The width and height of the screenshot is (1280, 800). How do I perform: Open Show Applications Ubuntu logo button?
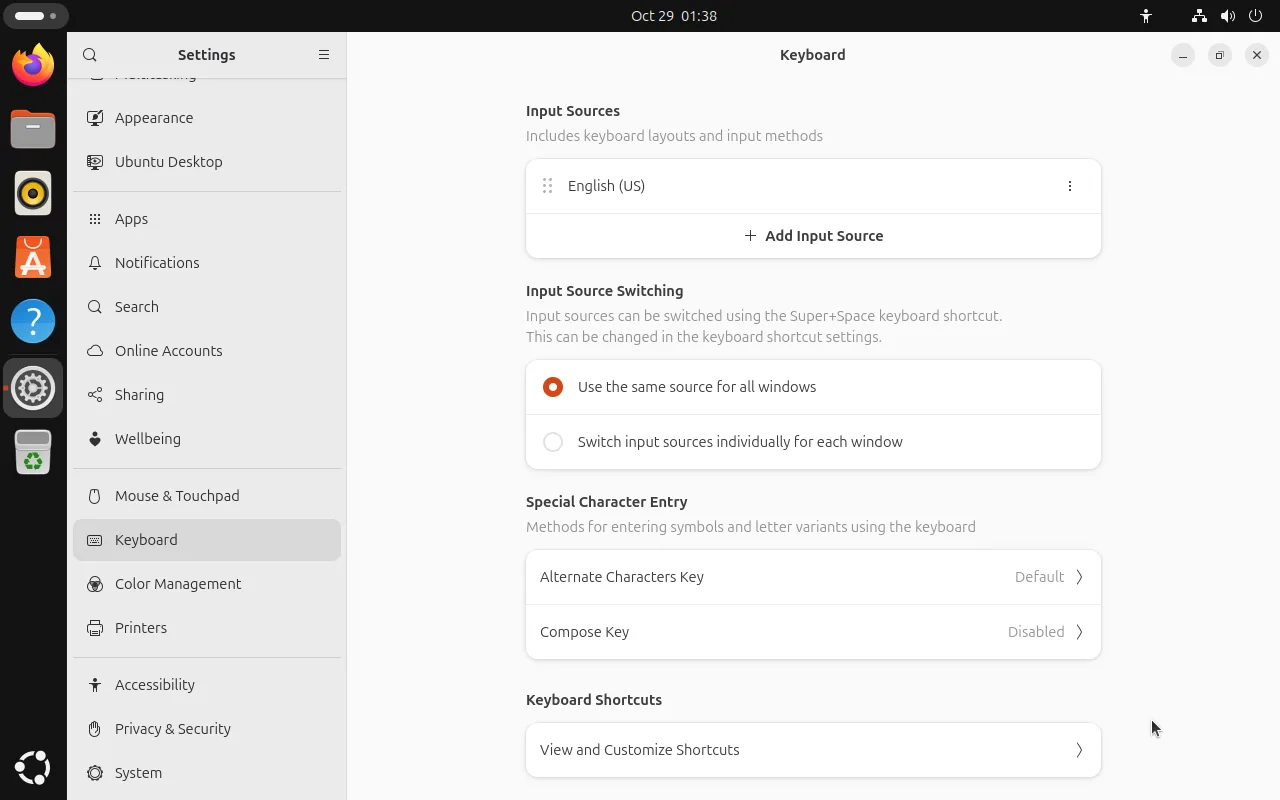tap(33, 768)
